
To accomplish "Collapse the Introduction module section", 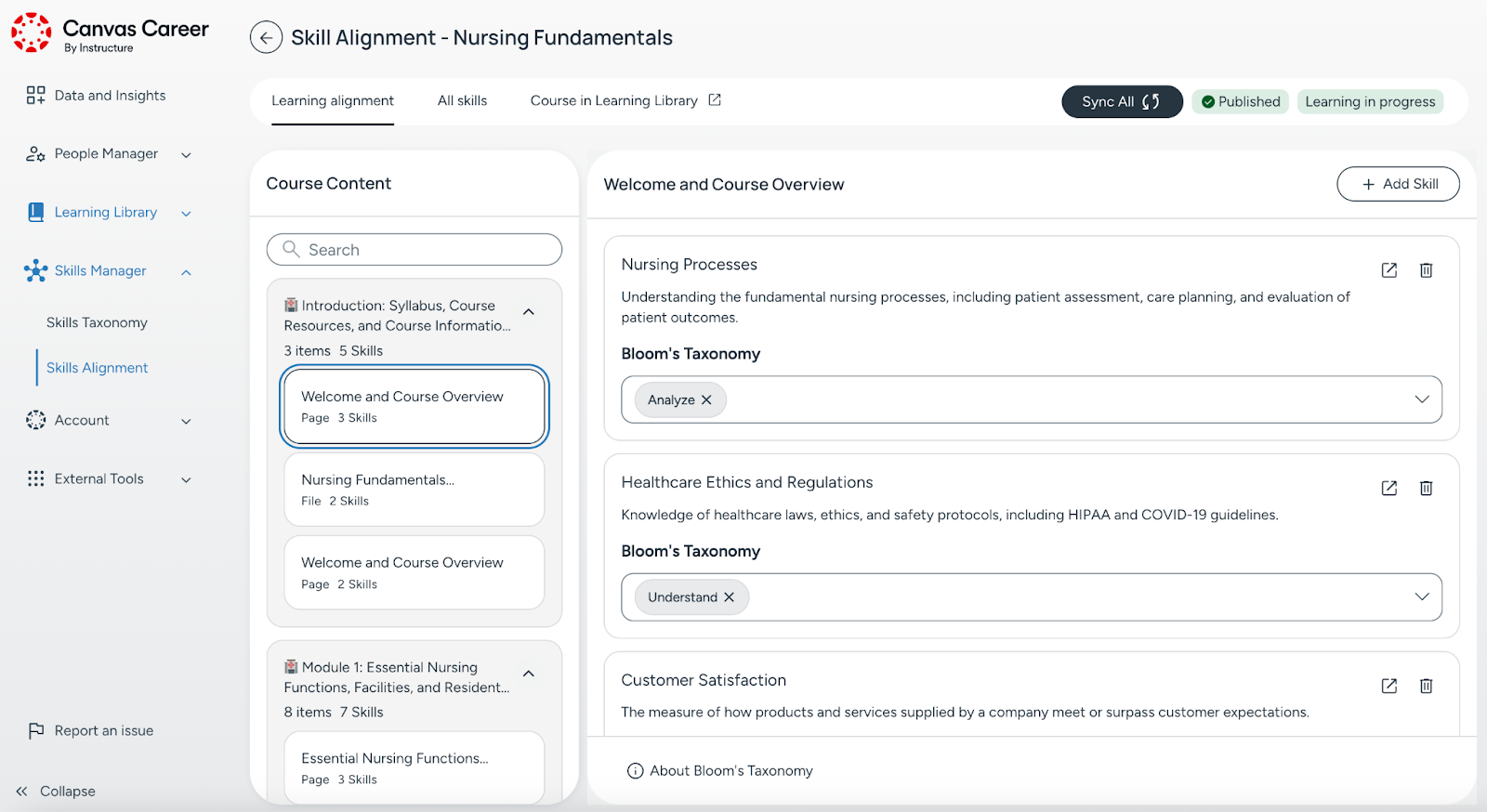I will 529,312.
